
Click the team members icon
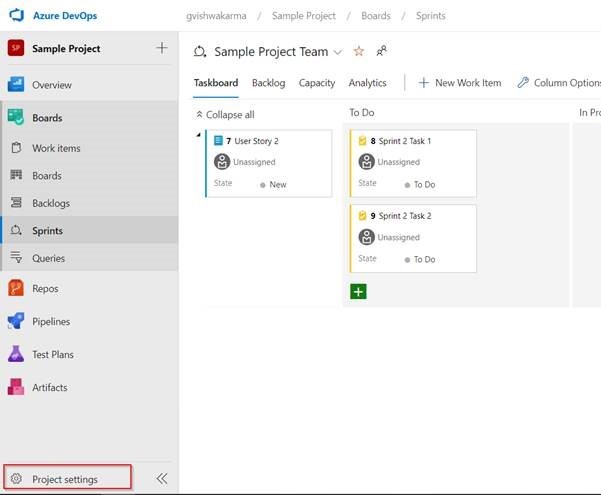click(381, 51)
